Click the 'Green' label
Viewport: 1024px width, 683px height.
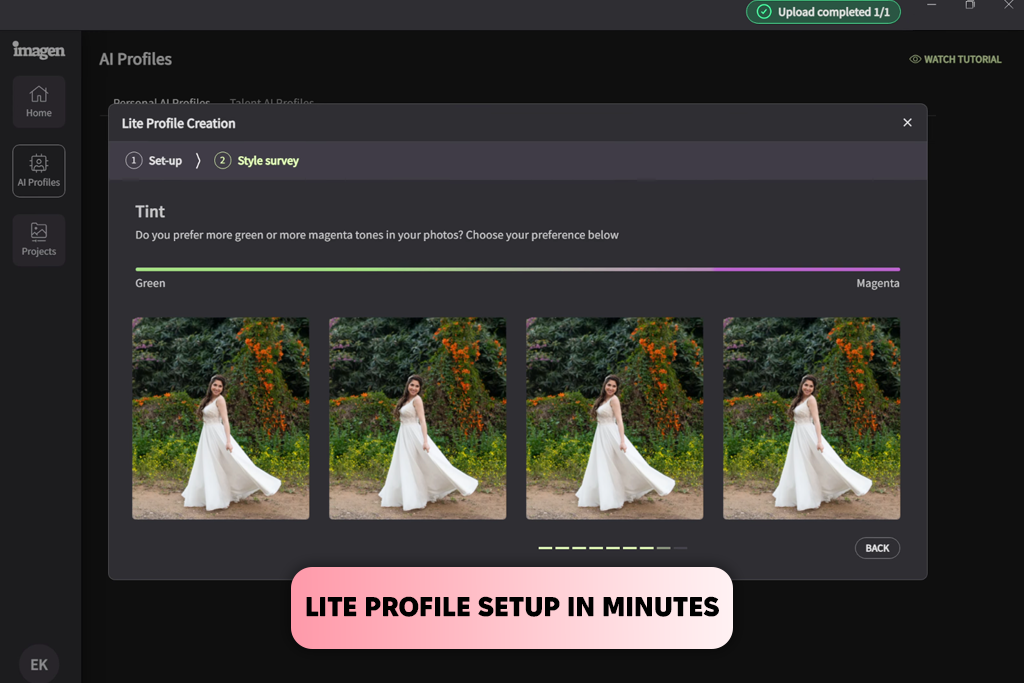(x=150, y=283)
